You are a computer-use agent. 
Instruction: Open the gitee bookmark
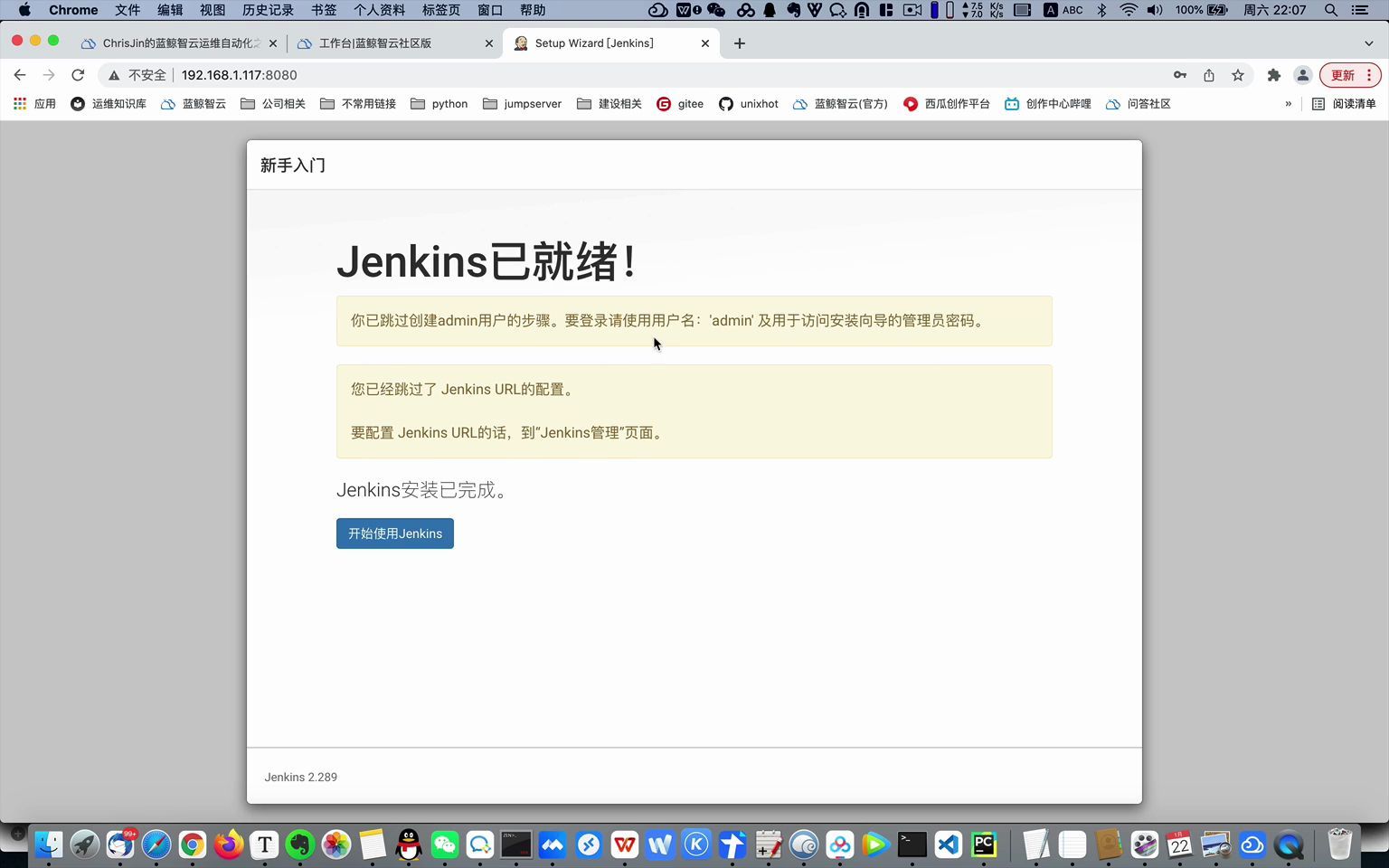point(680,104)
